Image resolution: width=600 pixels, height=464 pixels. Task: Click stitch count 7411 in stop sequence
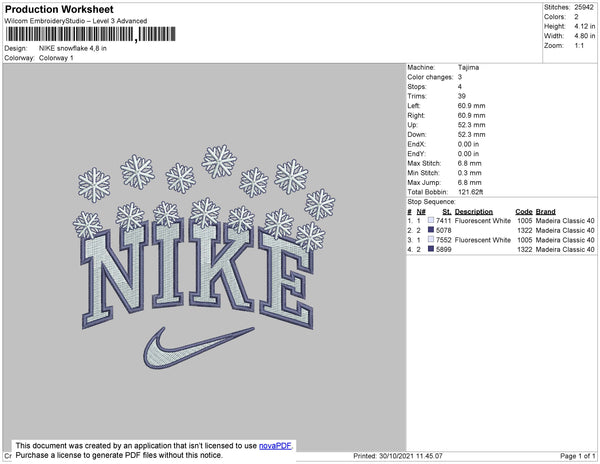[444, 221]
